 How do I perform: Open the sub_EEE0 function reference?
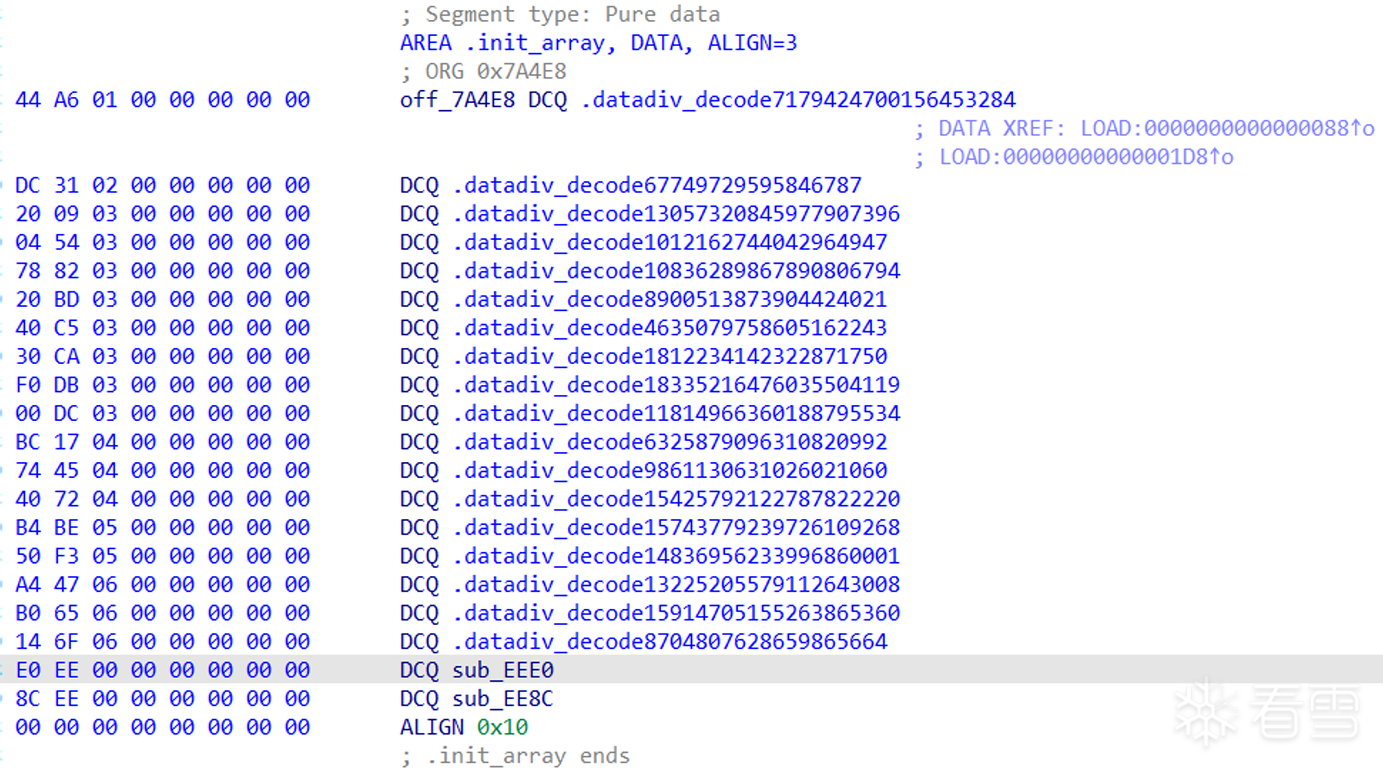pyautogui.click(x=503, y=670)
